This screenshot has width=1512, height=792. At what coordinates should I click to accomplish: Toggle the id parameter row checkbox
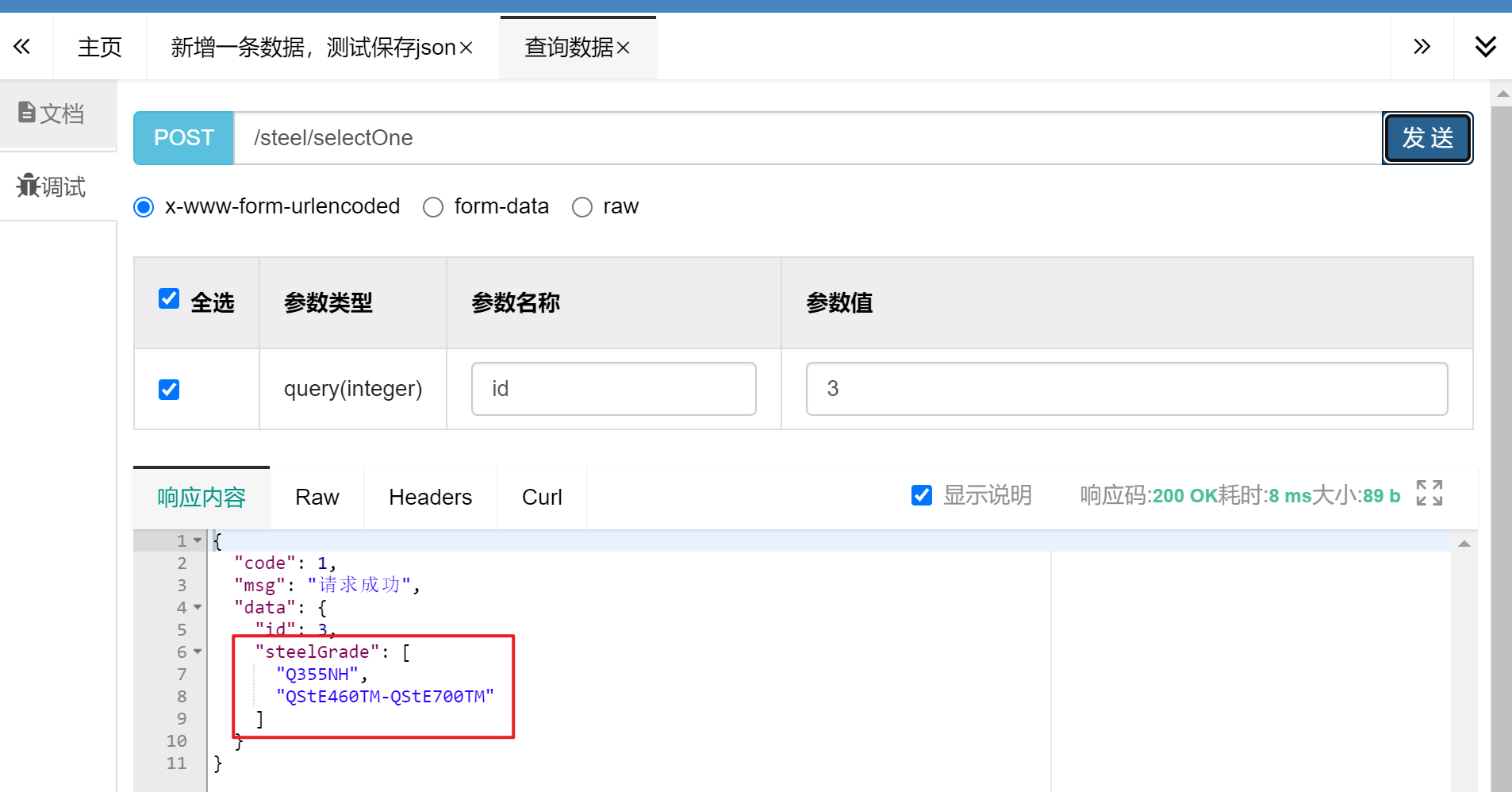point(169,390)
